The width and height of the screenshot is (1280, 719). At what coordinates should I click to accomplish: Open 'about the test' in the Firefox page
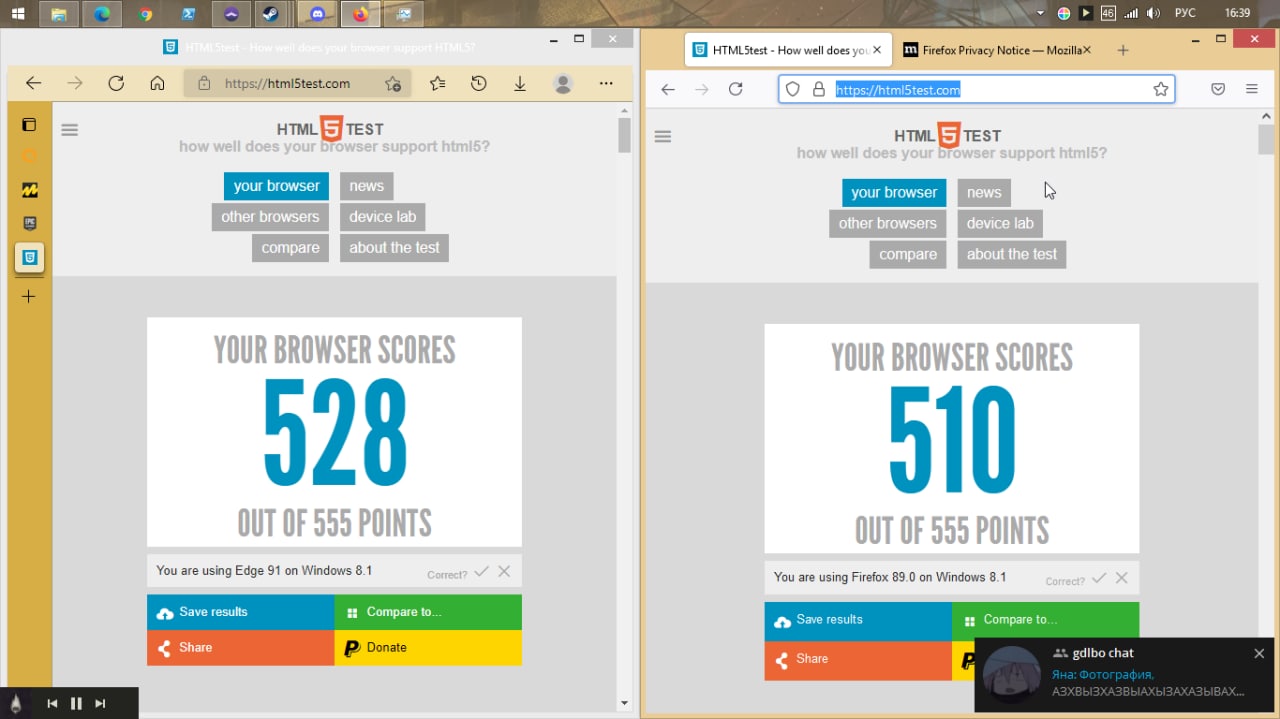coord(1012,255)
